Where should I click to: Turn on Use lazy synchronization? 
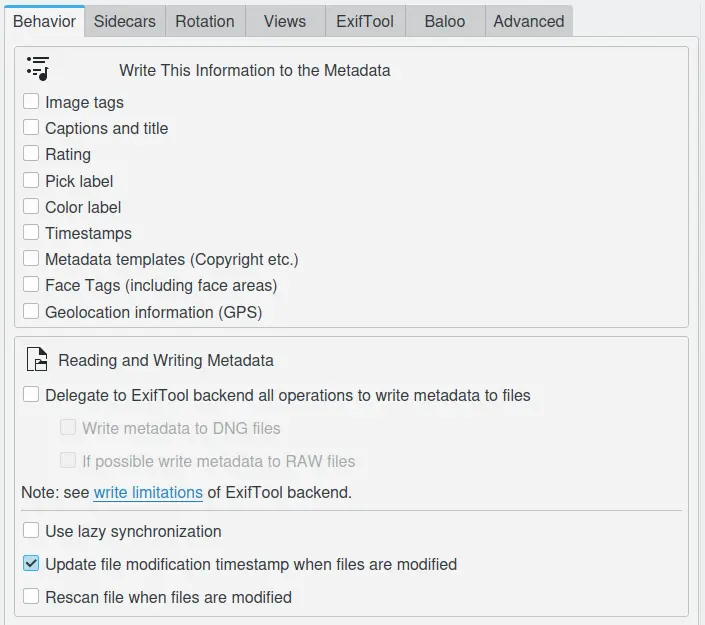pyautogui.click(x=31, y=531)
